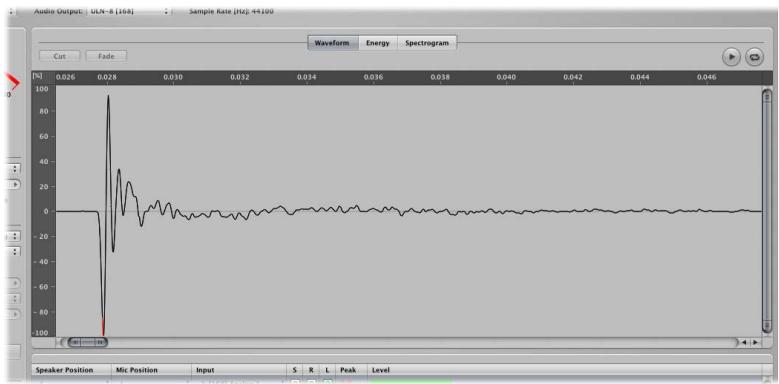779x384 pixels.
Task: Click the right scroll arrow below waveform
Action: tap(755, 342)
